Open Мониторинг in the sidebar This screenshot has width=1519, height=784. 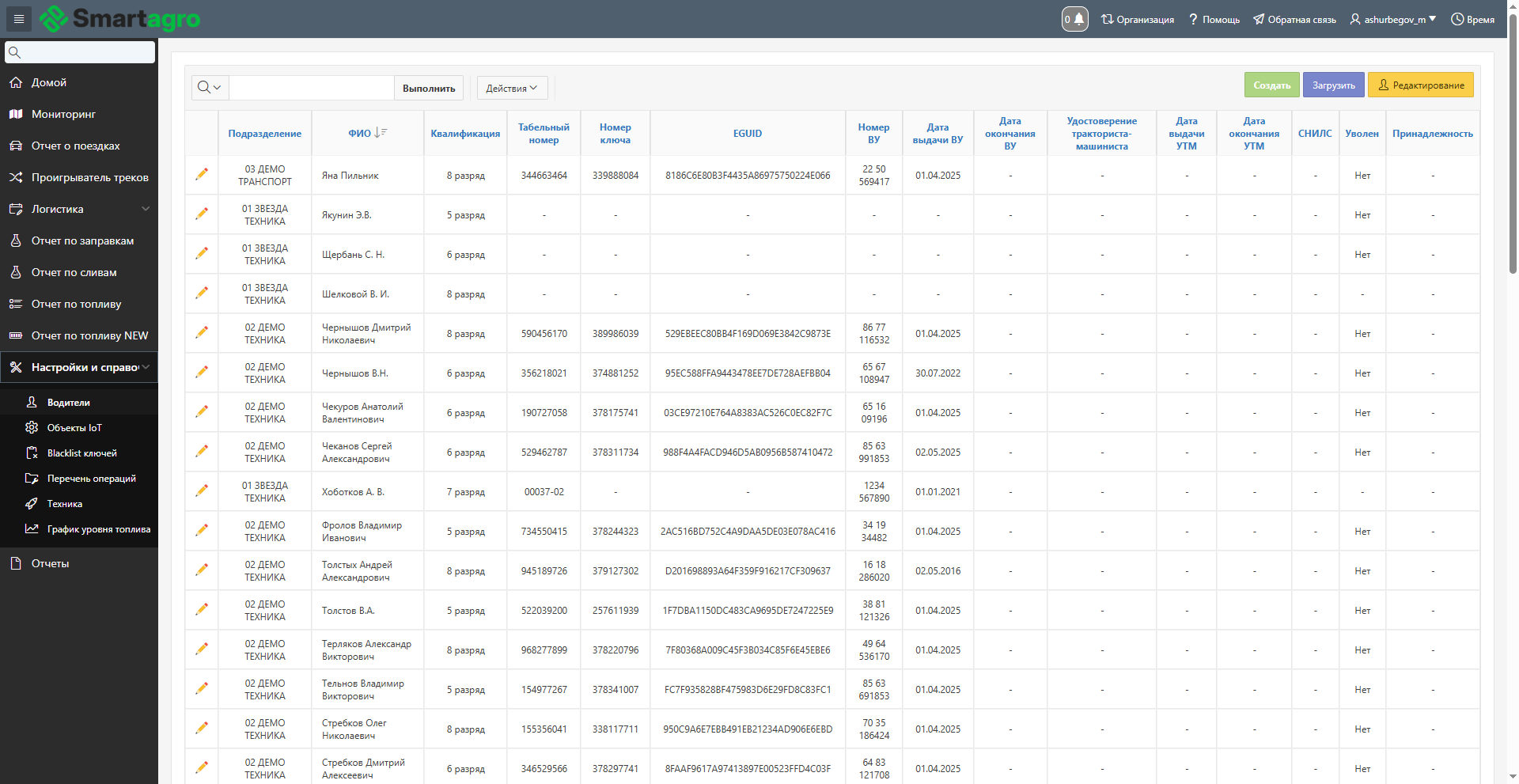[x=63, y=114]
